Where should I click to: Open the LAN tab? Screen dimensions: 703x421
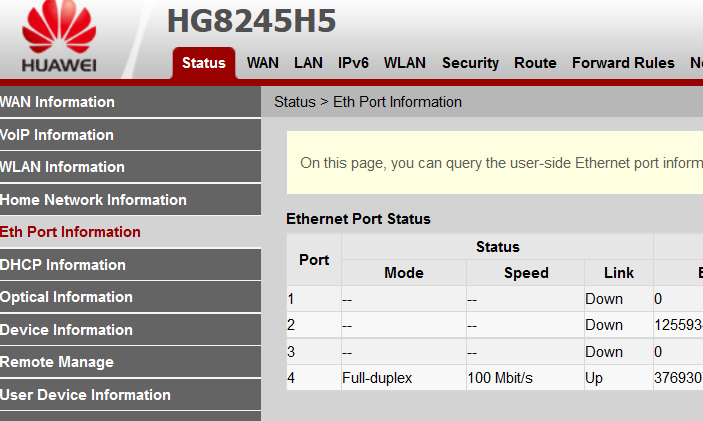coord(308,63)
